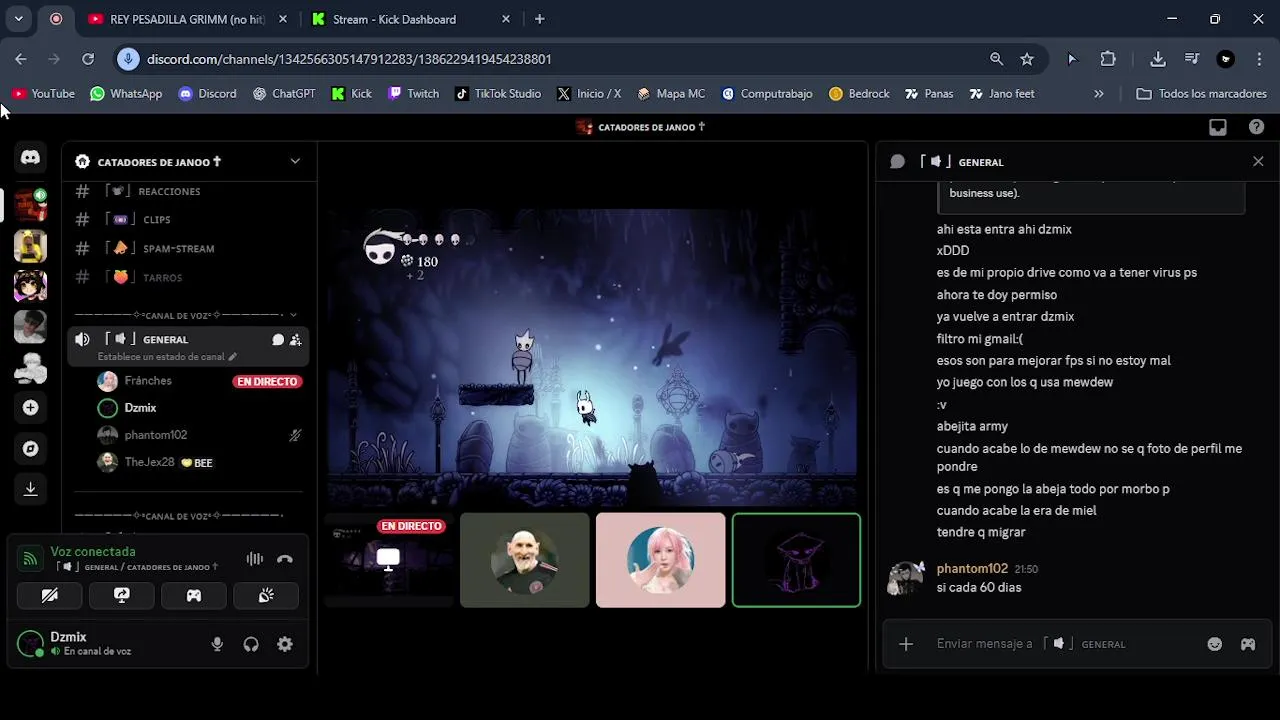This screenshot has height=720, width=1280.
Task: Open media control icon in toolbar
Action: (x=1192, y=59)
